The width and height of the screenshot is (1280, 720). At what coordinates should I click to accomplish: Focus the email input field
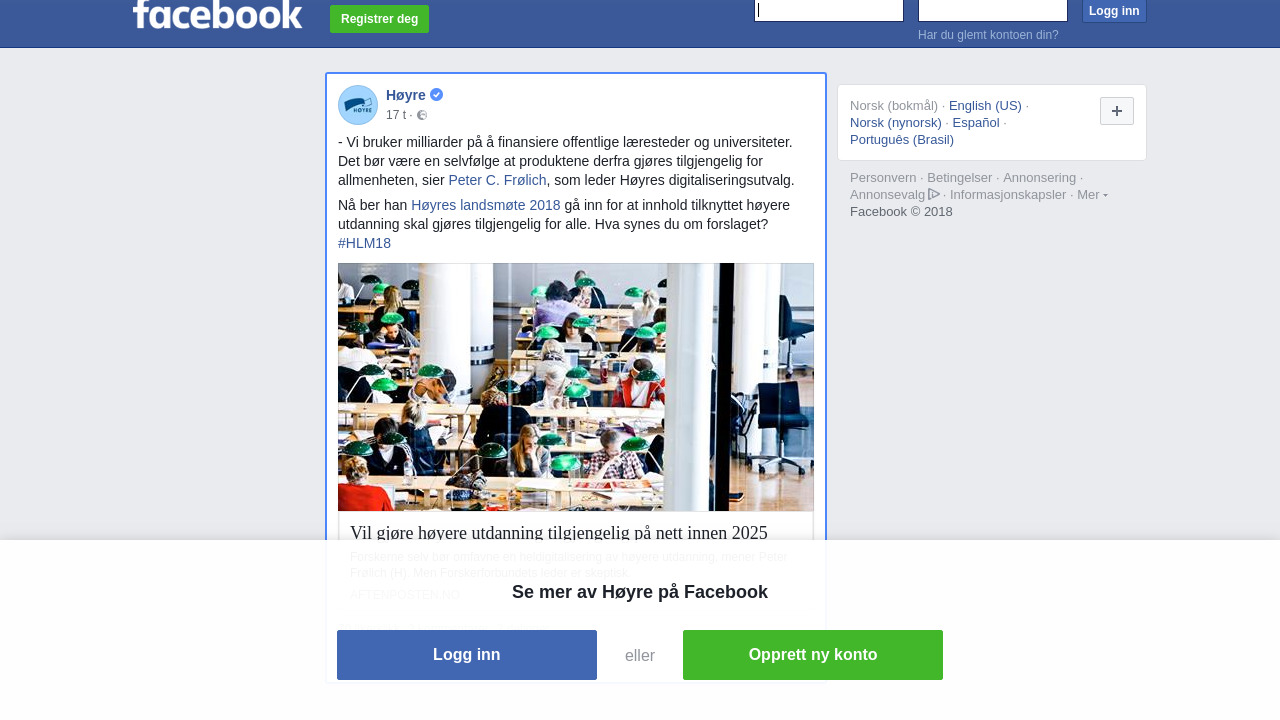(829, 10)
